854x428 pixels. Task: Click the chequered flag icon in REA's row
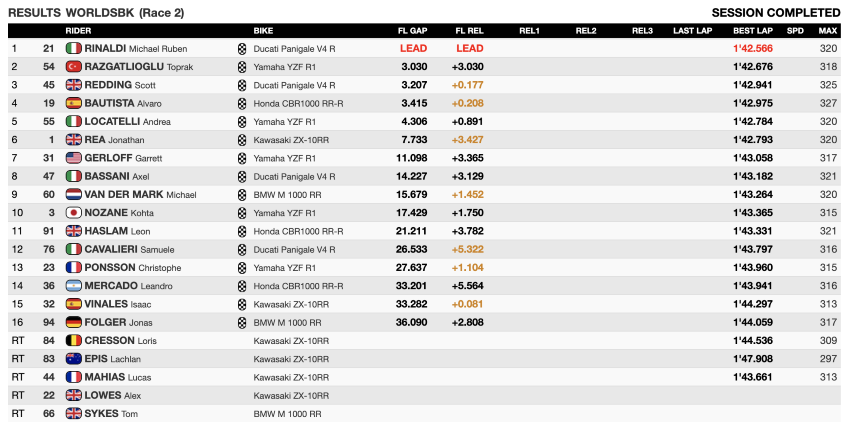242,139
